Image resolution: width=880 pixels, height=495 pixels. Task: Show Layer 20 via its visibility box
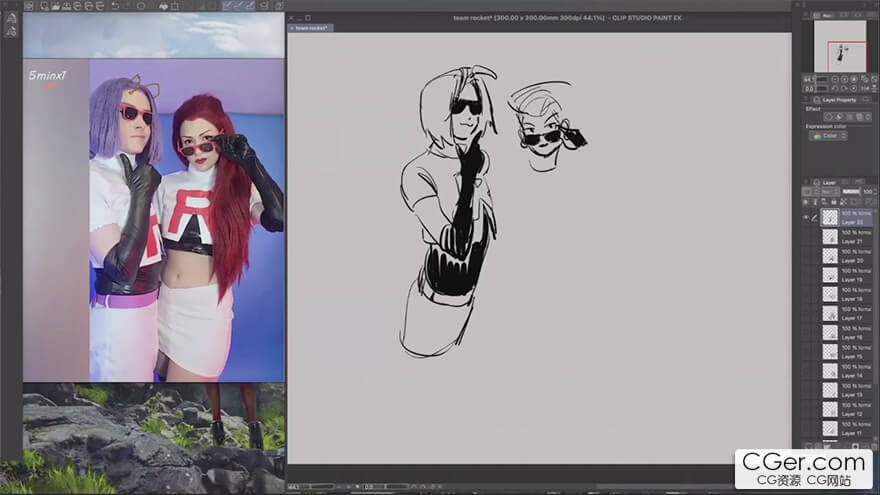806,256
